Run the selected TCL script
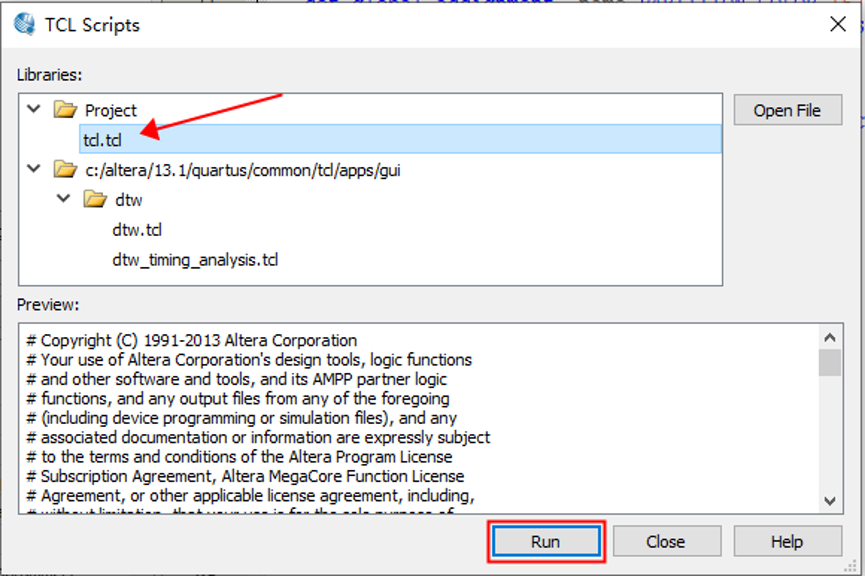865x576 pixels. [545, 541]
